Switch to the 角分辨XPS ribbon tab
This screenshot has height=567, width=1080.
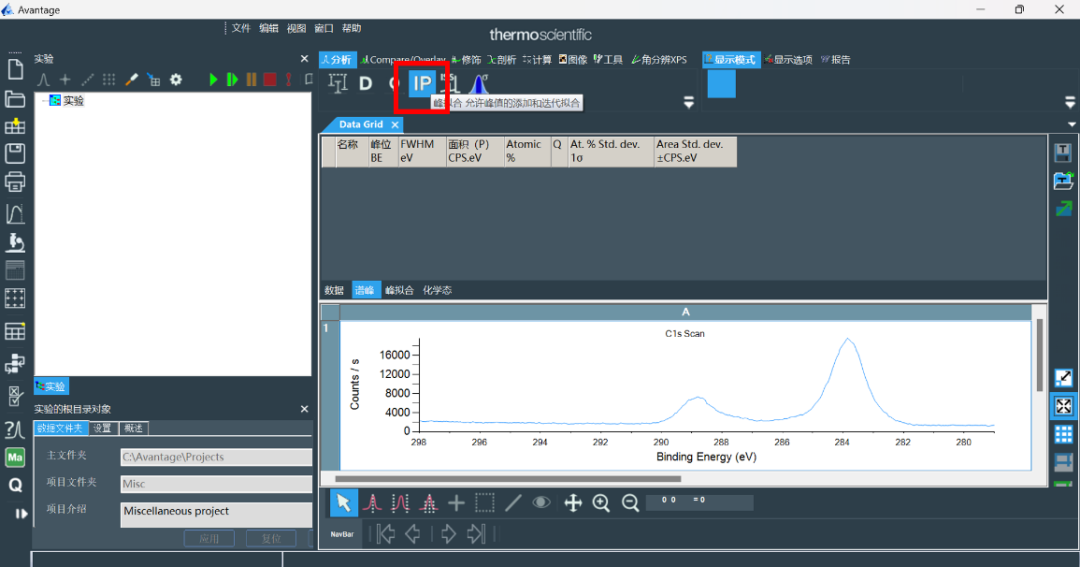click(659, 60)
